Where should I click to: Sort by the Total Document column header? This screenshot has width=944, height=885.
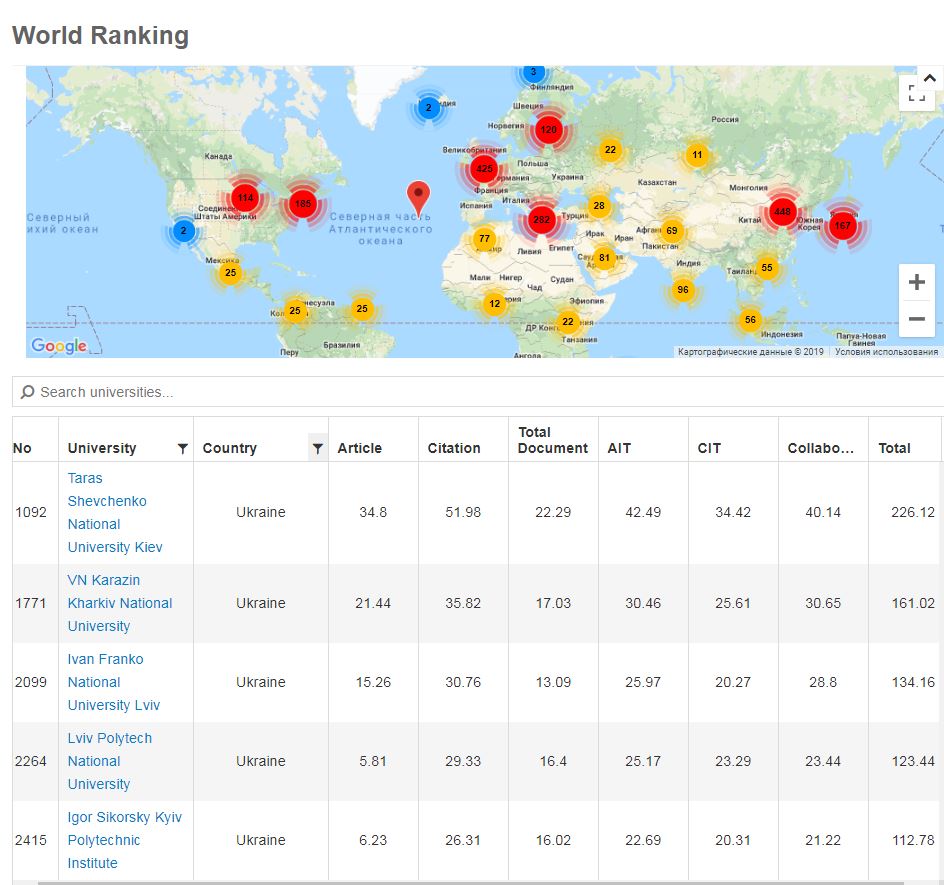[553, 440]
